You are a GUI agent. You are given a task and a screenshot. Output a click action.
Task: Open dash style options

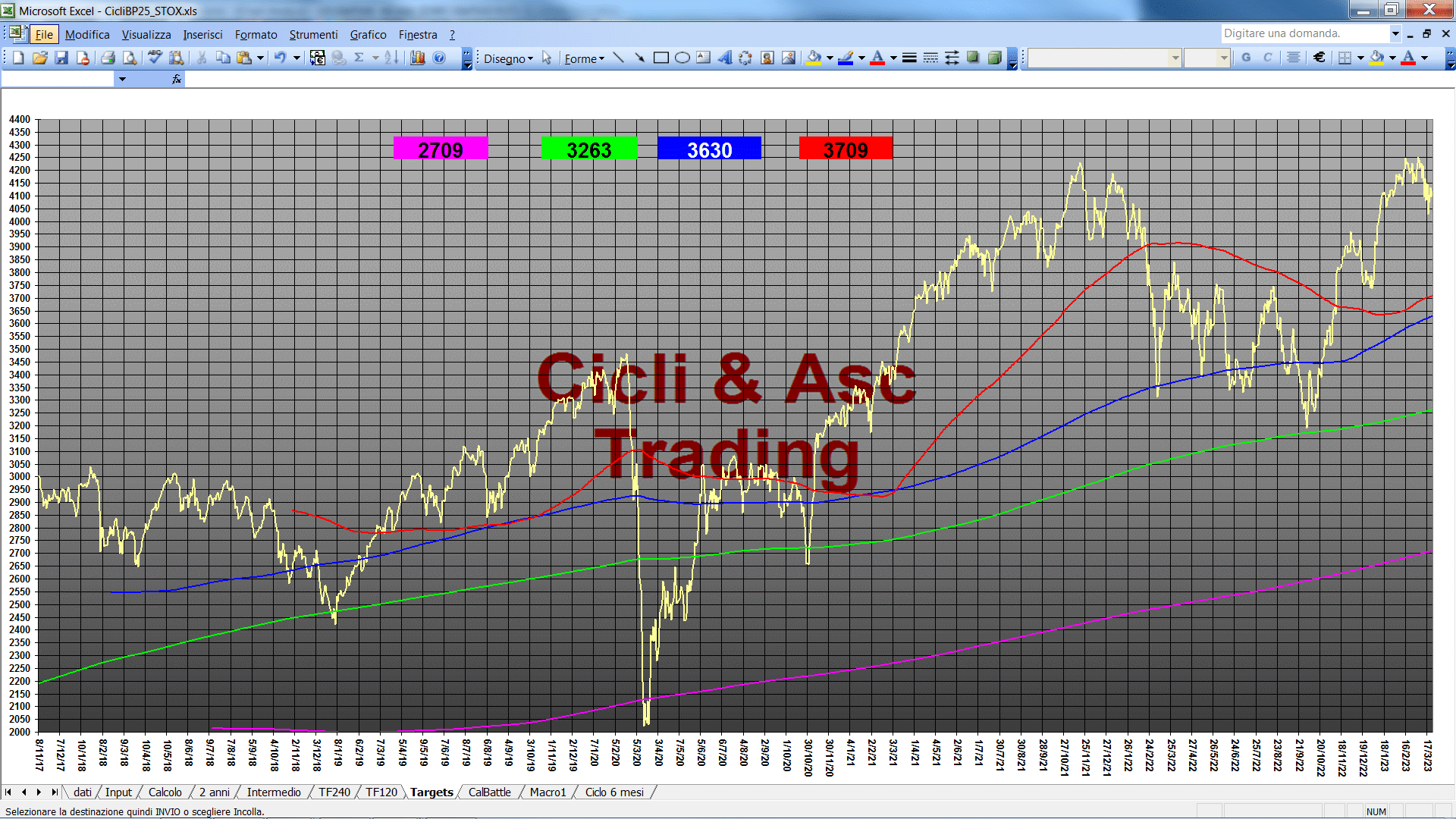(x=930, y=58)
